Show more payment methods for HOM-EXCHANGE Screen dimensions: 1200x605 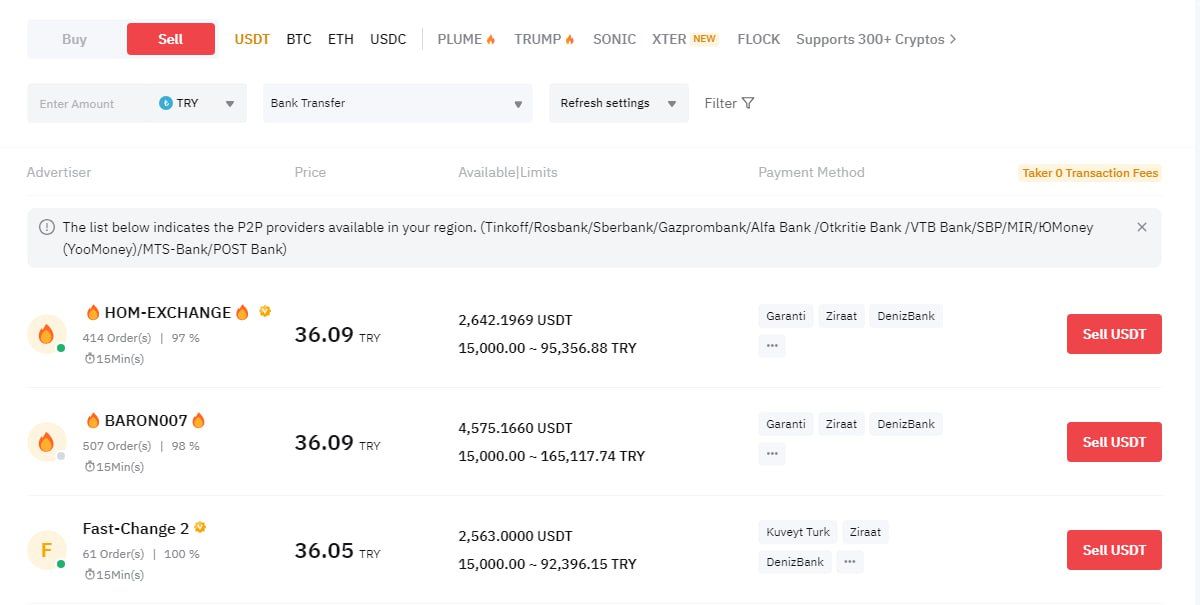[x=771, y=346]
